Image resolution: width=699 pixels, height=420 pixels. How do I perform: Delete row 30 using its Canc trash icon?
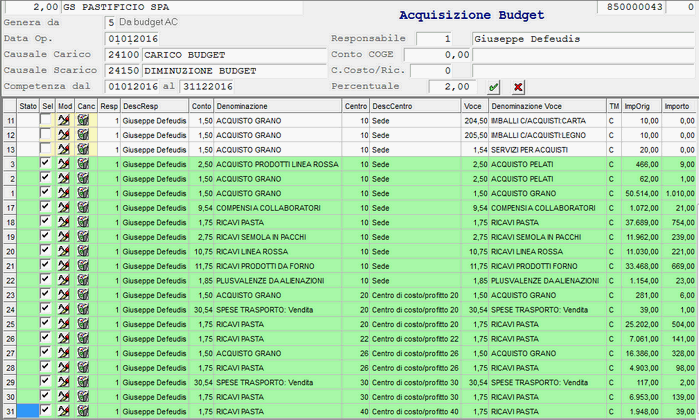[x=83, y=396]
